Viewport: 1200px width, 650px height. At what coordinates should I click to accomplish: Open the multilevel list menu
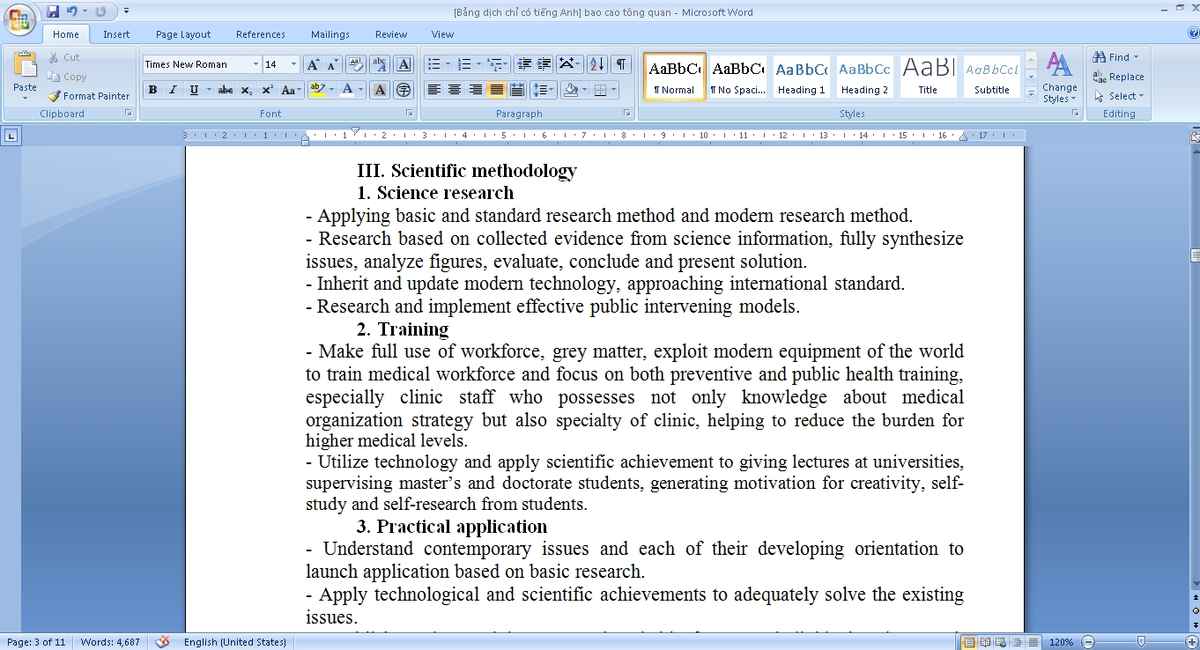pos(499,64)
